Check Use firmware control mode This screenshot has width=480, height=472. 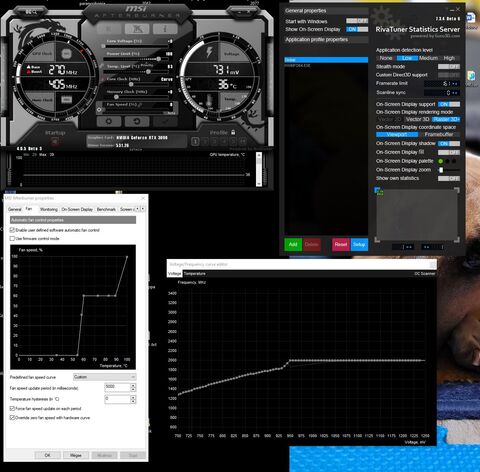click(x=12, y=238)
